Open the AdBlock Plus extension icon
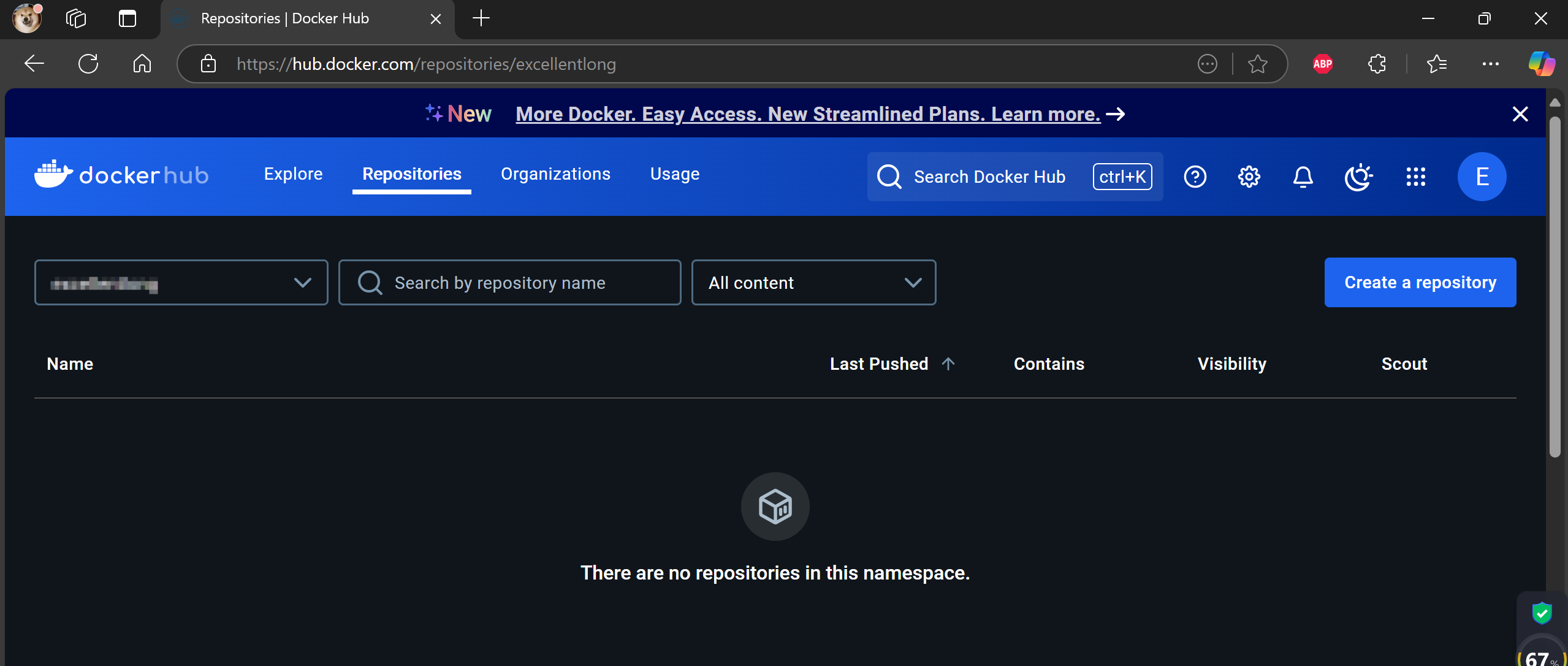 [x=1322, y=64]
